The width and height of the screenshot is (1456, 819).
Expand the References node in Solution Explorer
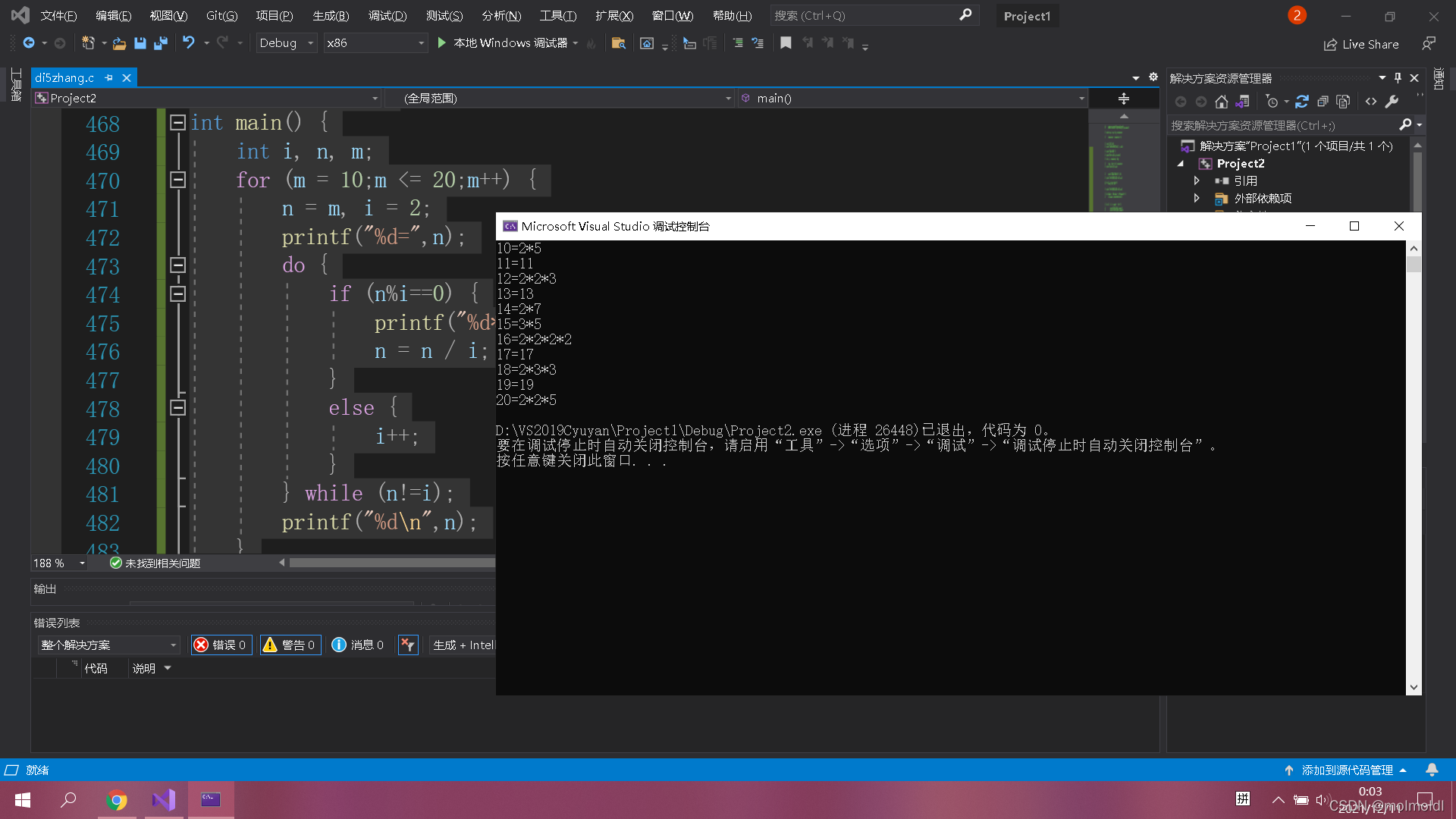(1196, 180)
